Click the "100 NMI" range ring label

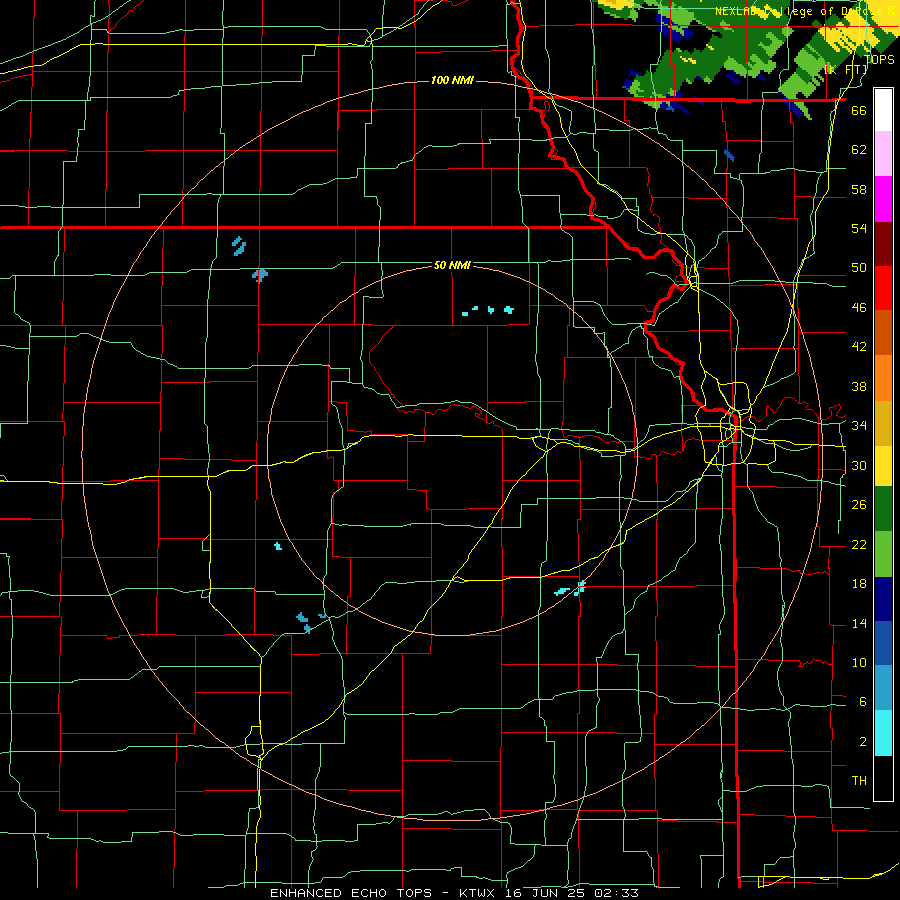(452, 80)
